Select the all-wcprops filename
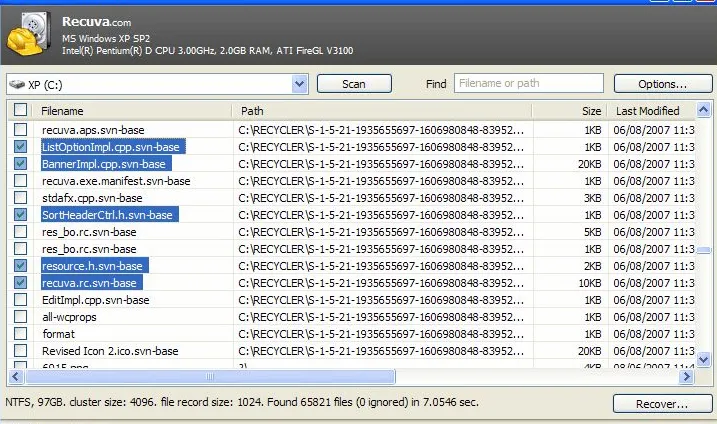 coord(70,317)
